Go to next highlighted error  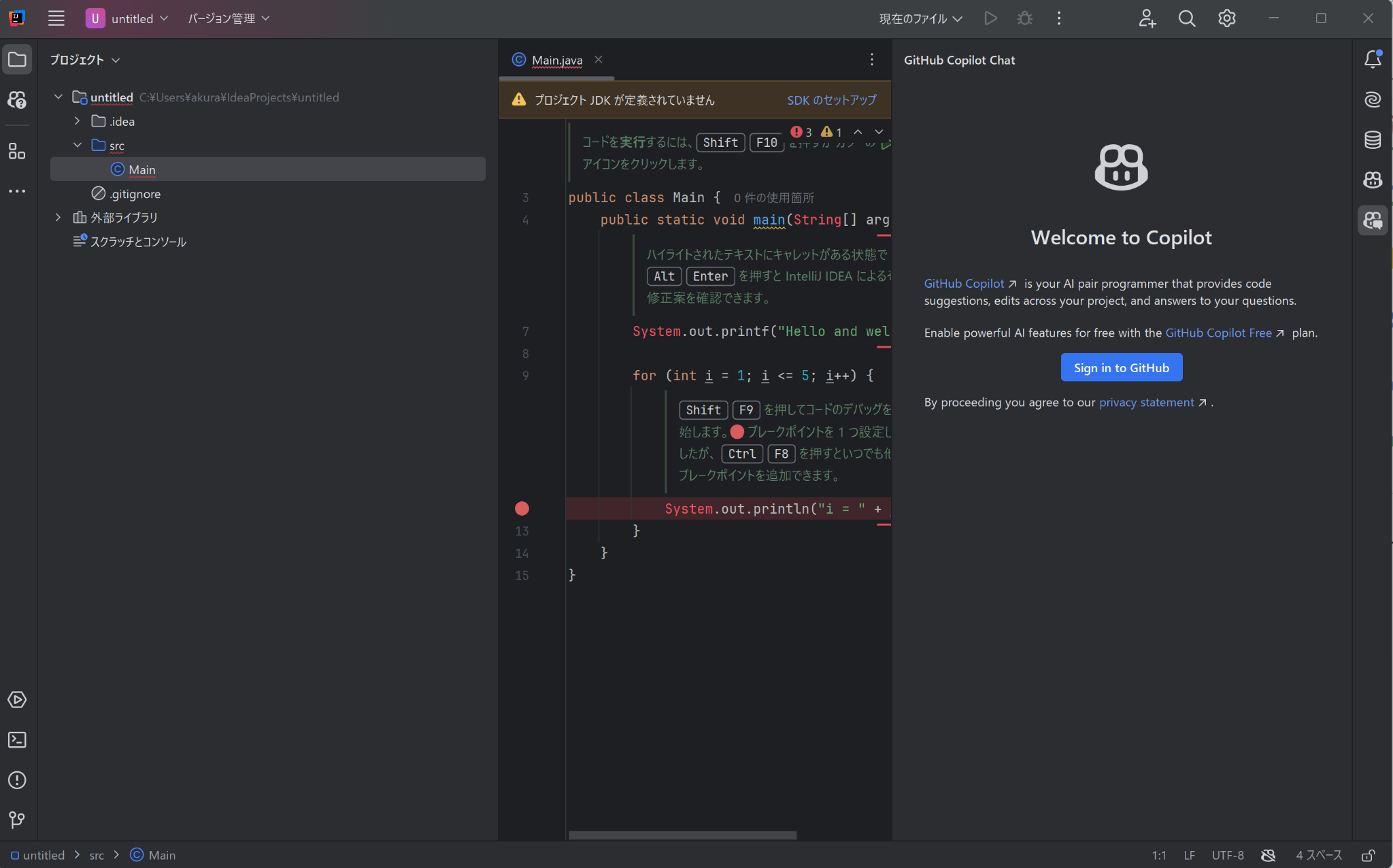(879, 132)
